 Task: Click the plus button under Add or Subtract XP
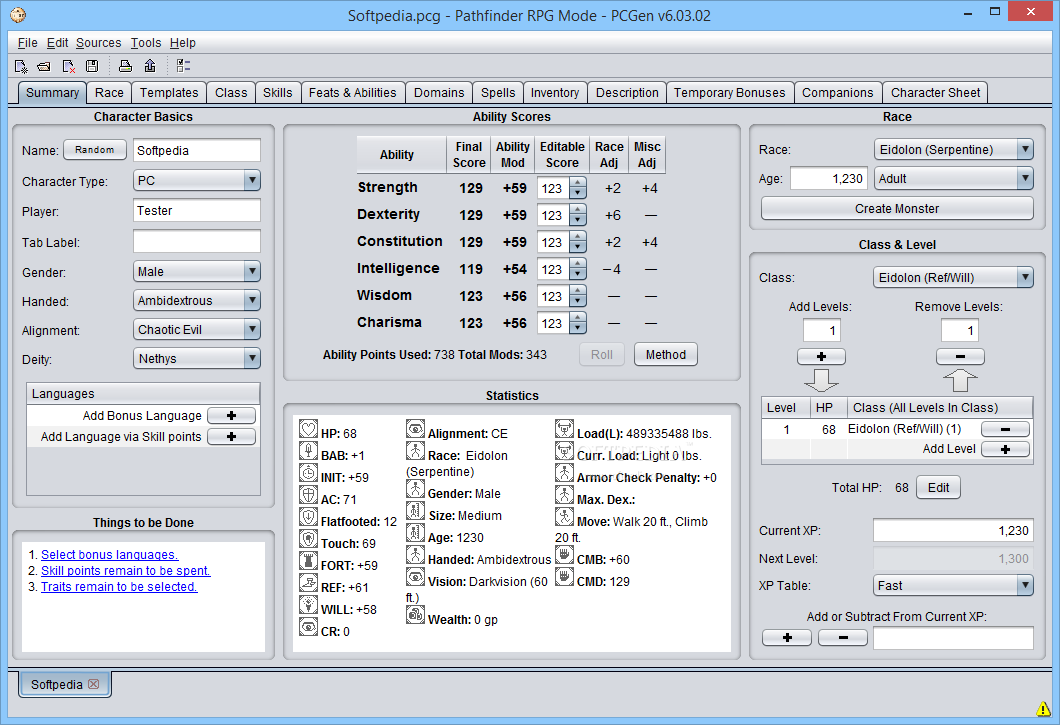(787, 637)
